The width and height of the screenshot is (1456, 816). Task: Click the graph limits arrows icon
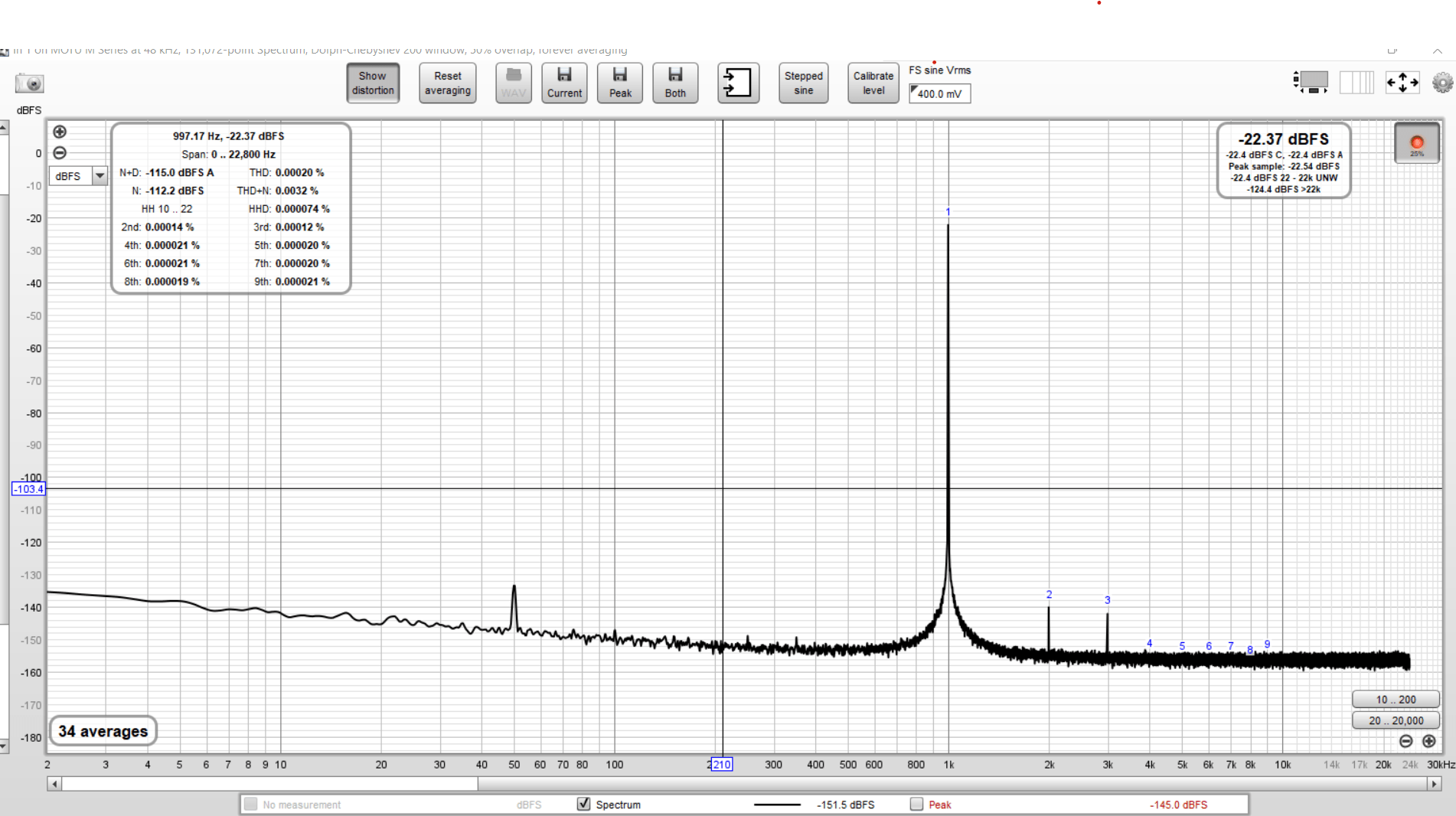click(1402, 82)
